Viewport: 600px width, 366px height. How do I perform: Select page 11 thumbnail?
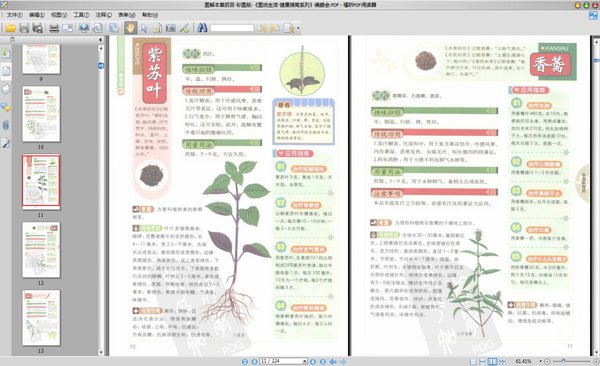tap(41, 182)
